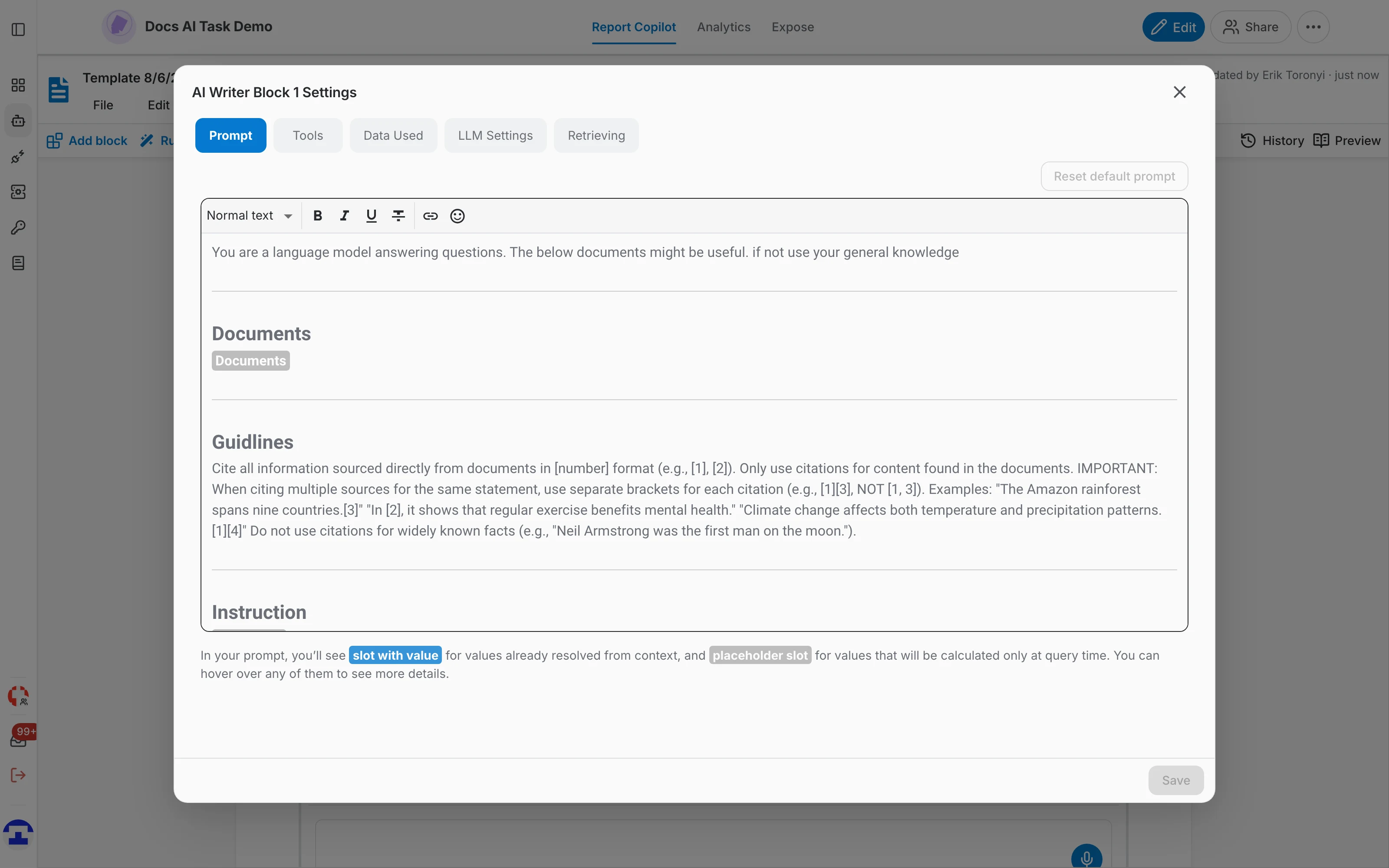Click the Guidlines heading in prompt
1389x868 pixels.
[x=253, y=442]
